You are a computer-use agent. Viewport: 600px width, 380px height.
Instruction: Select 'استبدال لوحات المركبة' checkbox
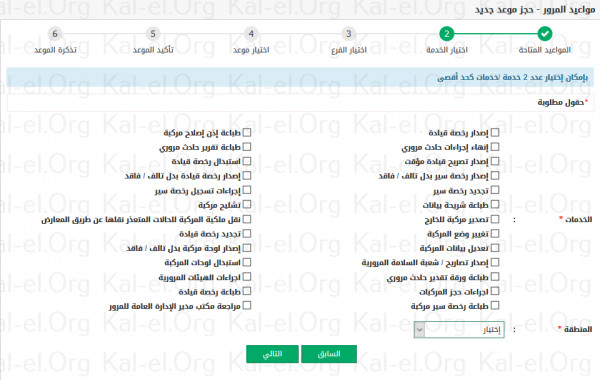coord(247,262)
